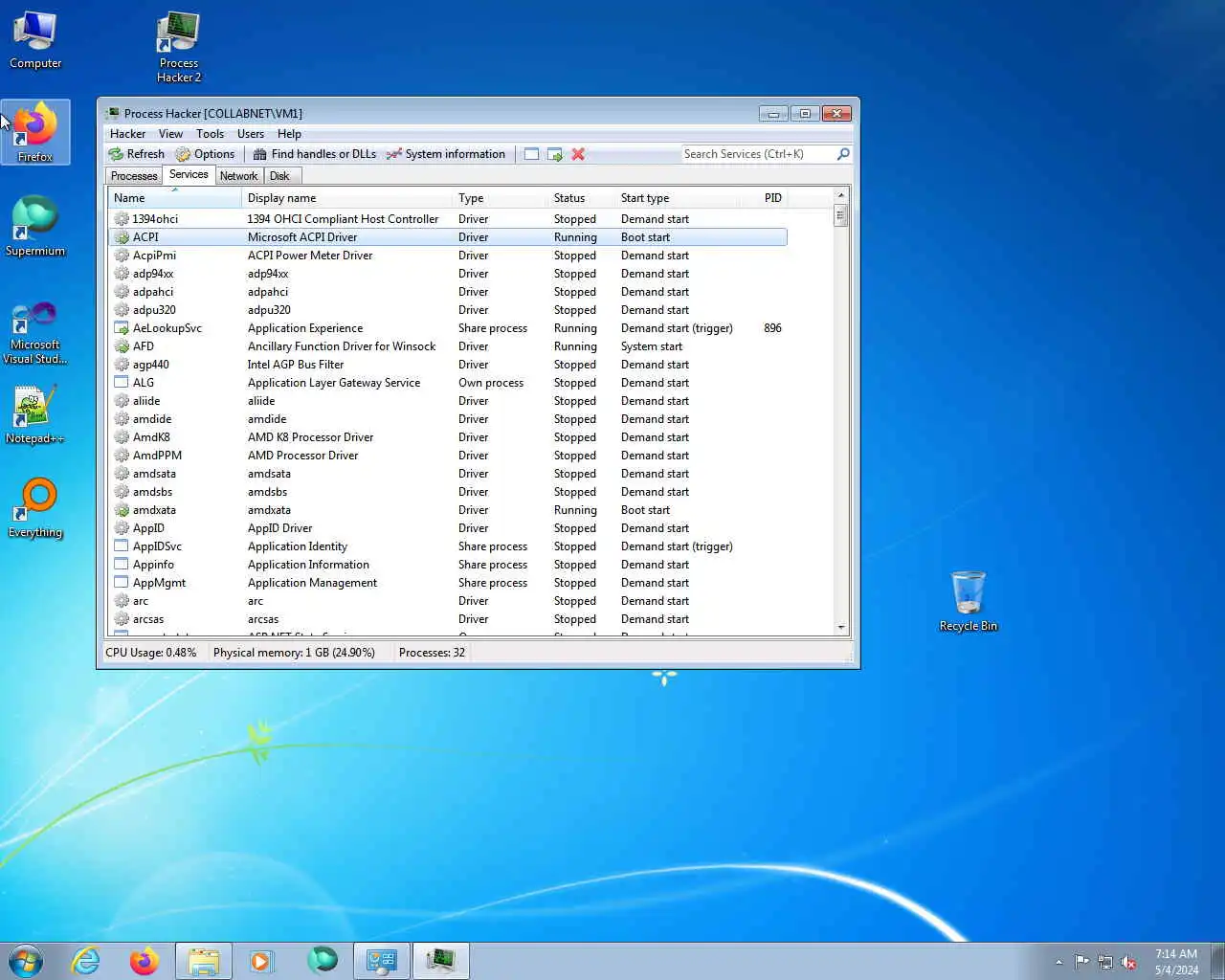Click the AcpiPmi driver gear icon
Viewport: 1225px width, 980px height.
click(x=122, y=256)
